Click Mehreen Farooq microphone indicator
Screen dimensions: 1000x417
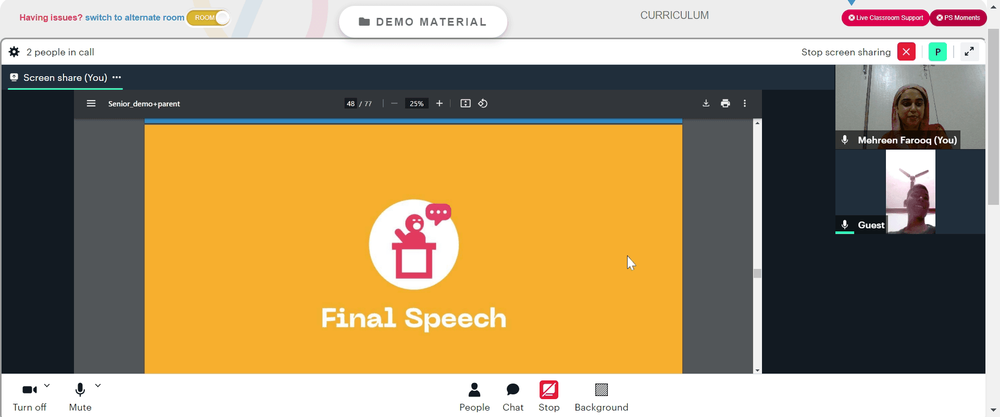(845, 140)
